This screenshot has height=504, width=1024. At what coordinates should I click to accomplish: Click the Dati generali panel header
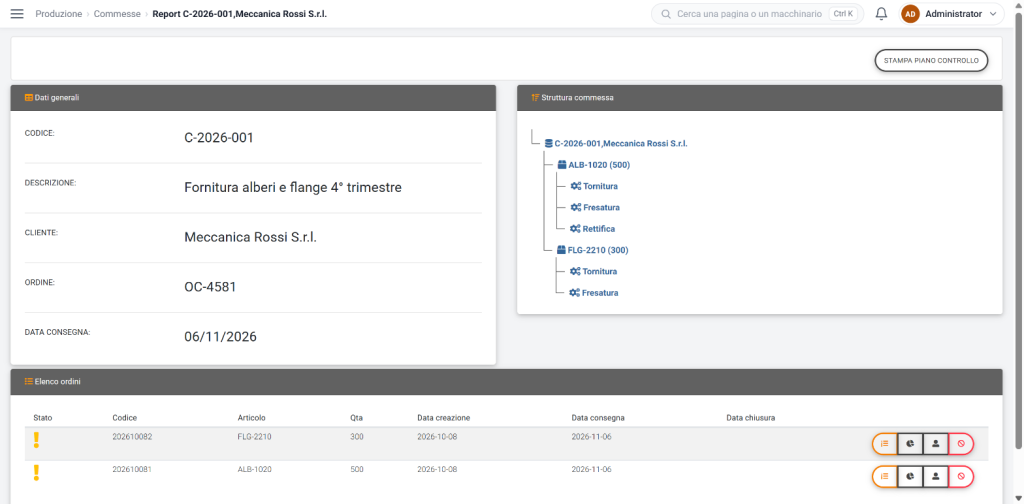(253, 97)
